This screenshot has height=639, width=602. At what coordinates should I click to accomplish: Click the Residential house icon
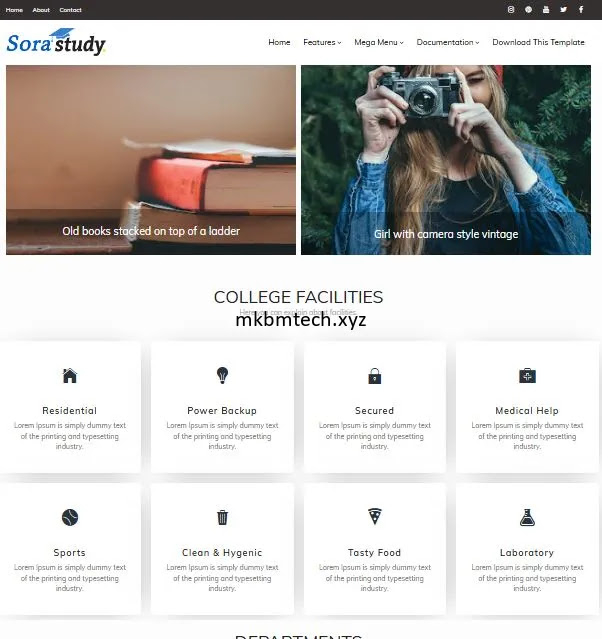coord(70,375)
